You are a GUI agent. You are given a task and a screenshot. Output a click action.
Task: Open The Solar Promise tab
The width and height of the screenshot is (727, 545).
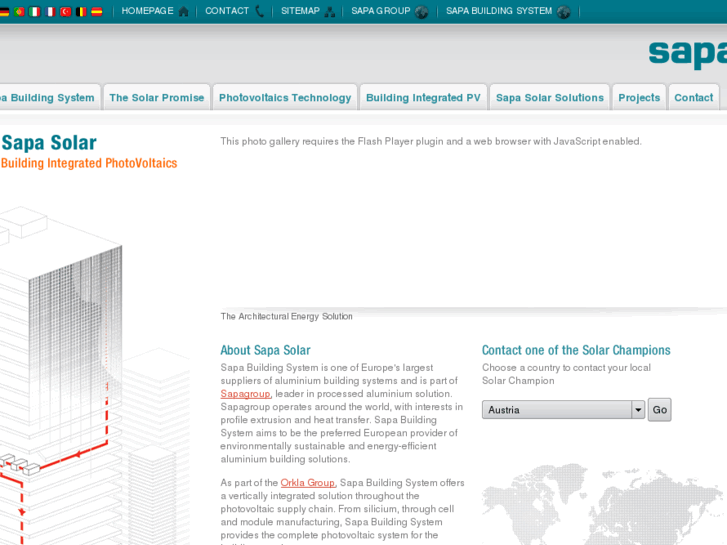(157, 97)
